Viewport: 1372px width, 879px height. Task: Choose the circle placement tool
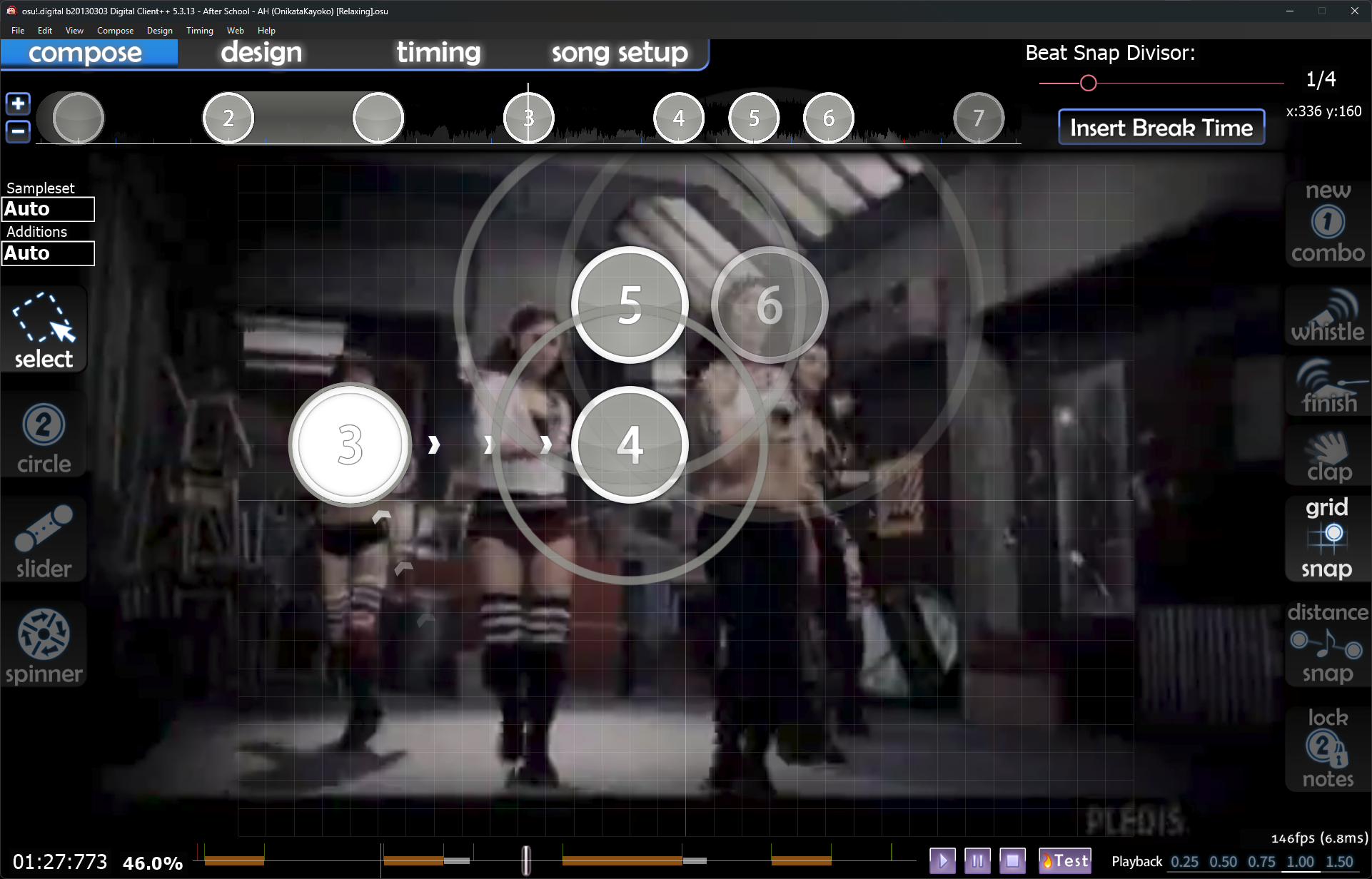coord(44,436)
